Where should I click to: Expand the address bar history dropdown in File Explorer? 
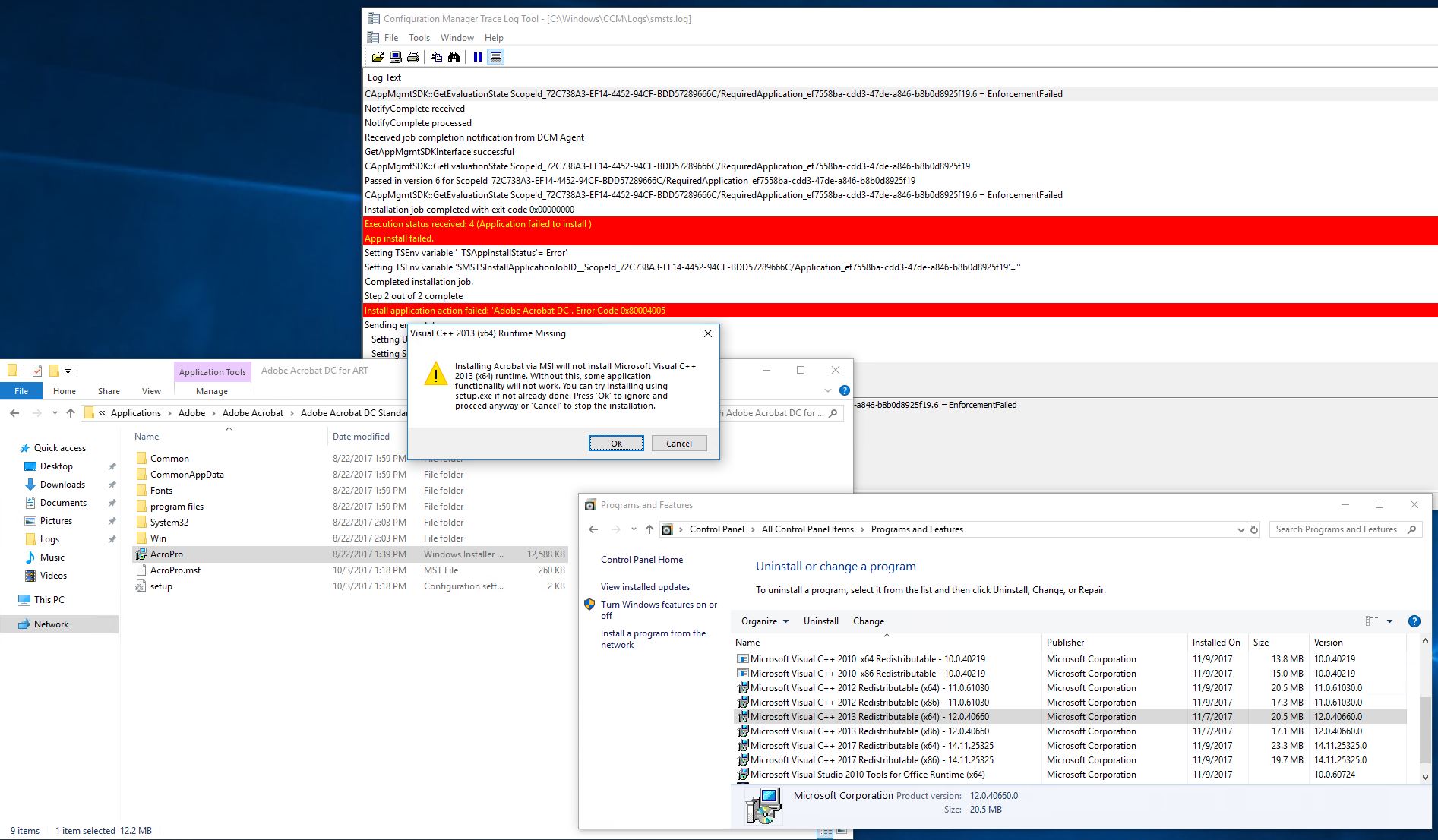[54, 412]
